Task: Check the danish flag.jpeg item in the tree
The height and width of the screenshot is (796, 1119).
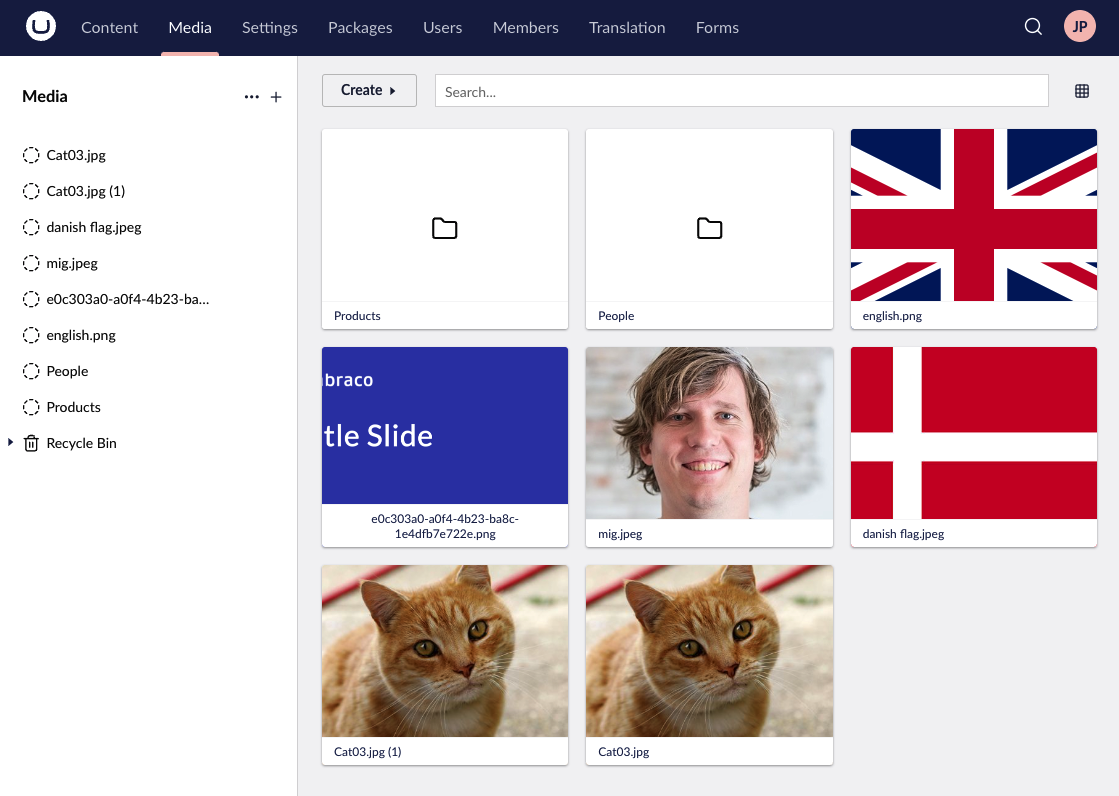Action: [31, 227]
